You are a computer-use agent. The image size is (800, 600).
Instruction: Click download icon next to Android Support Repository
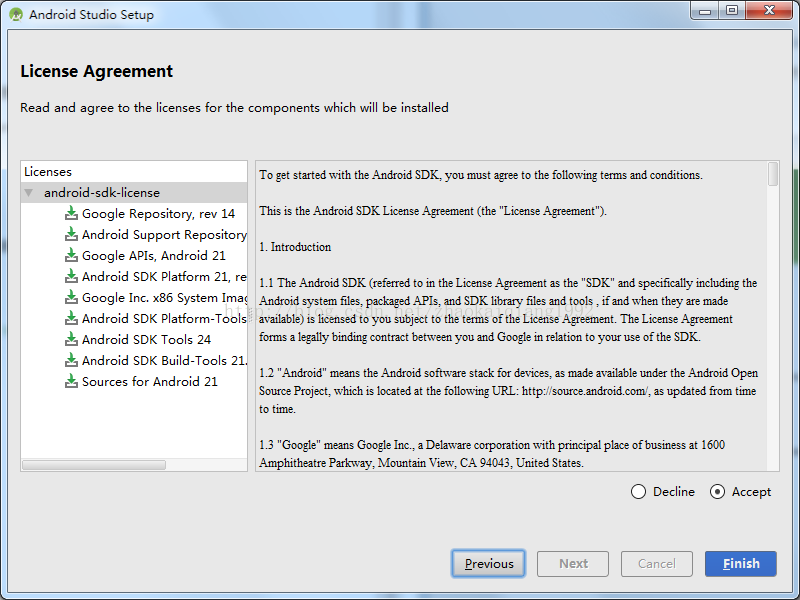pyautogui.click(x=71, y=234)
